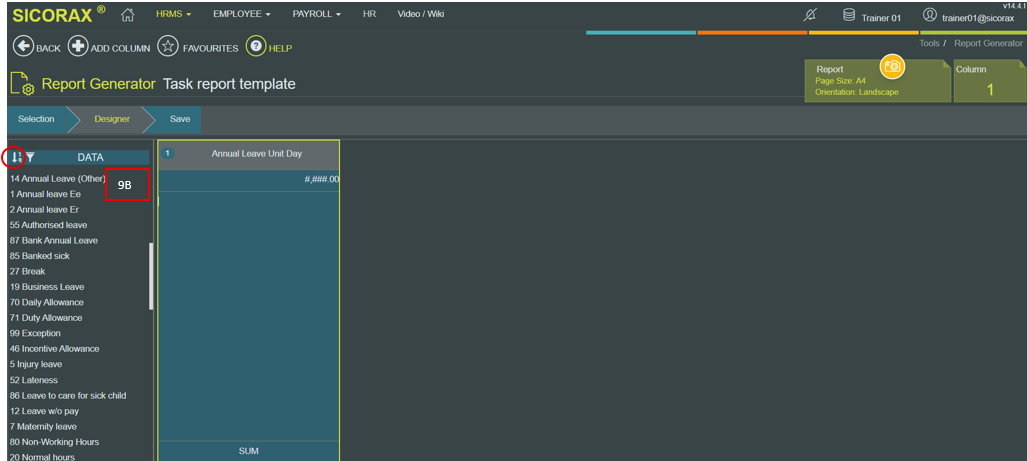Image resolution: width=1027 pixels, height=461 pixels.
Task: Go to home via house icon
Action: (128, 14)
